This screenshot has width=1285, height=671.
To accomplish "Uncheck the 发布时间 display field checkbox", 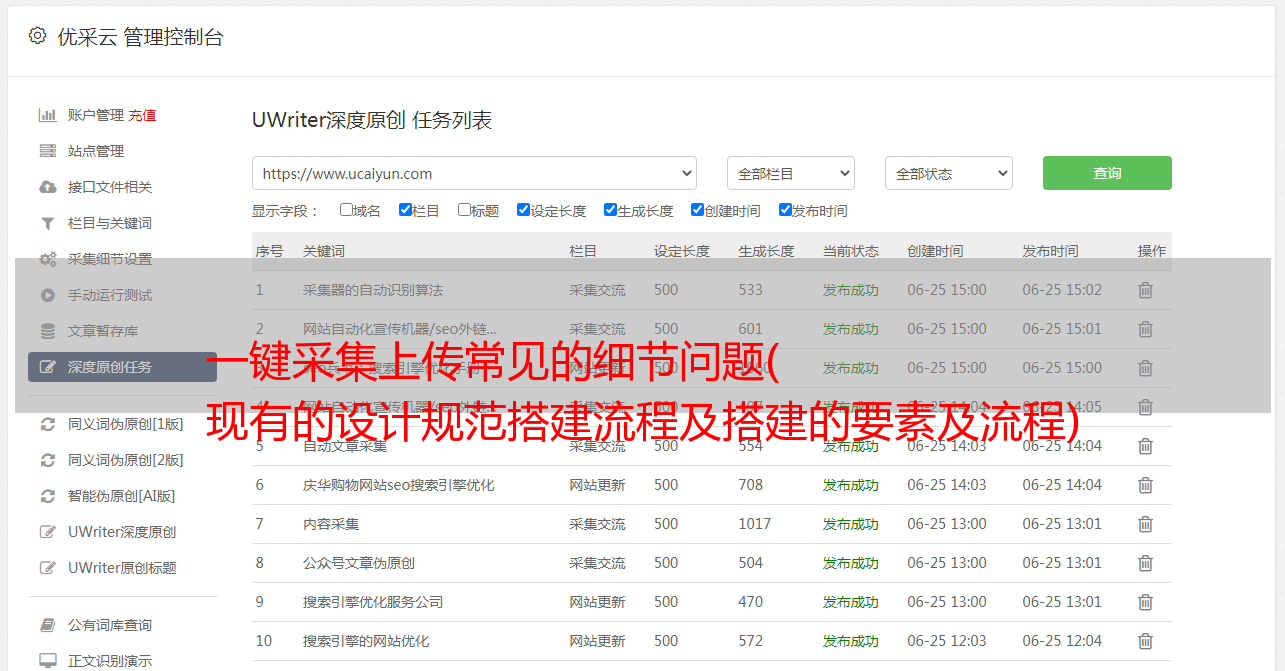I will tap(785, 210).
